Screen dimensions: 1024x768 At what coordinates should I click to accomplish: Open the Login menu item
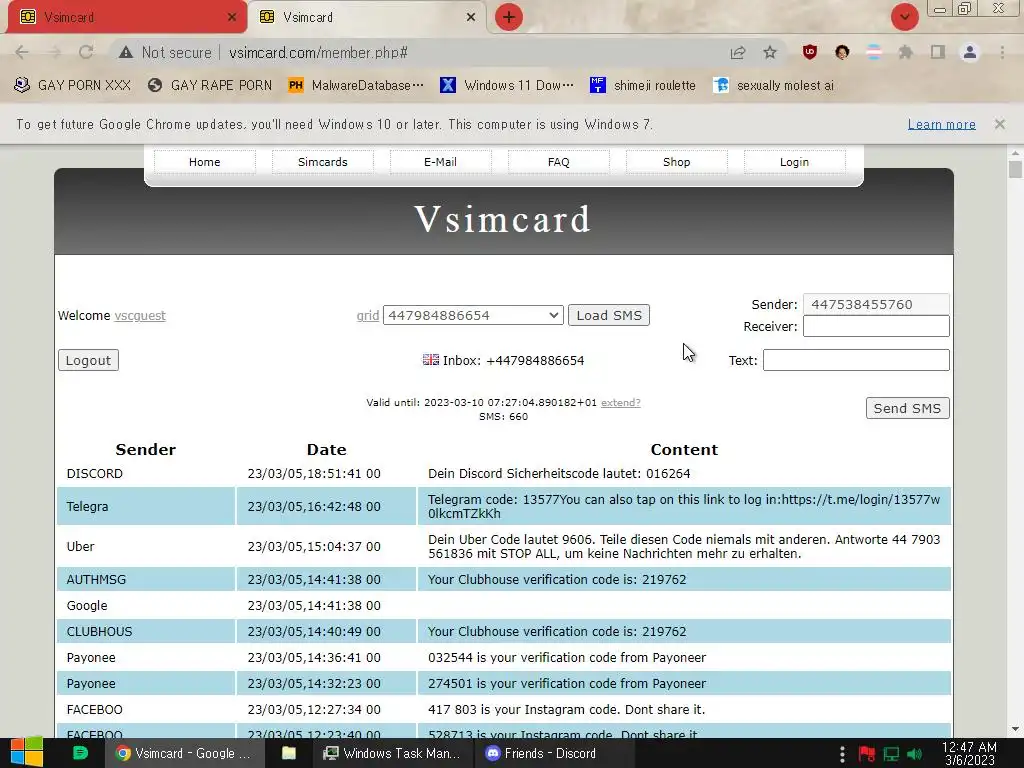[794, 162]
